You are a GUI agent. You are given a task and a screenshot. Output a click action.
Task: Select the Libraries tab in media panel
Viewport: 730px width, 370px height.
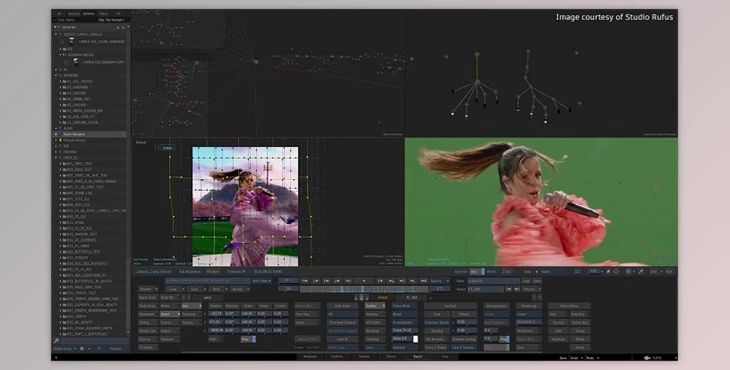pyautogui.click(x=88, y=13)
